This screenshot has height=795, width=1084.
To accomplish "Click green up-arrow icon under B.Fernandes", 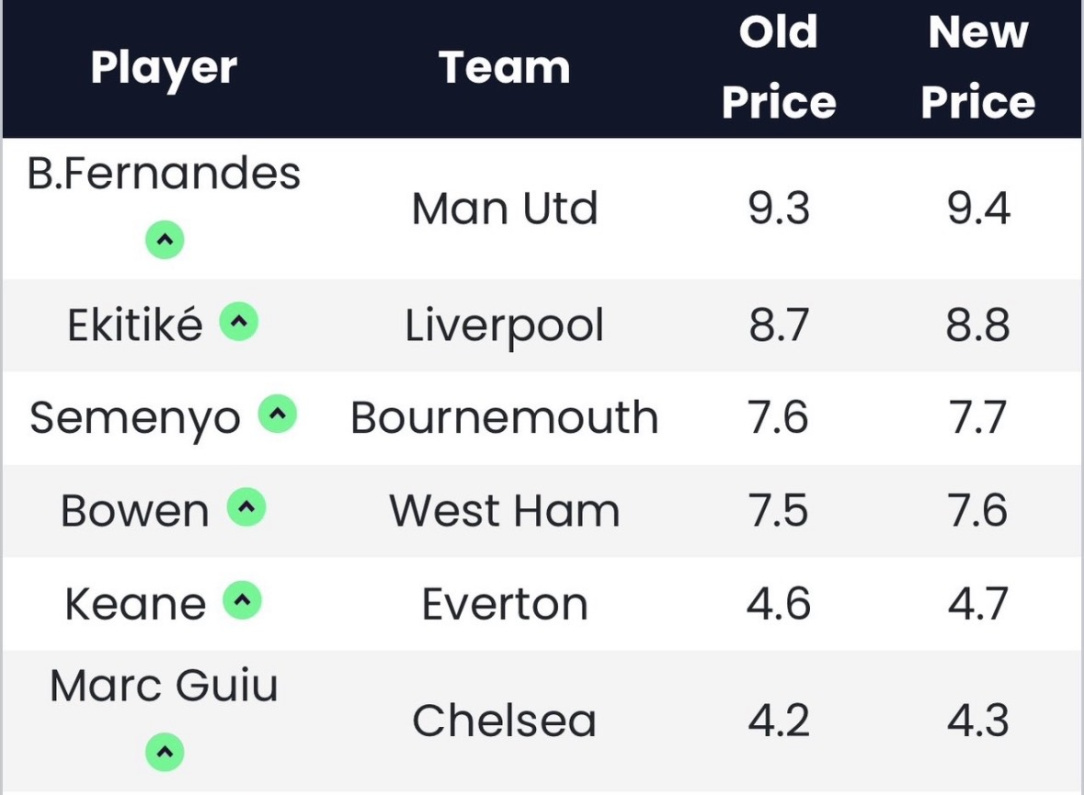I will pos(165,240).
